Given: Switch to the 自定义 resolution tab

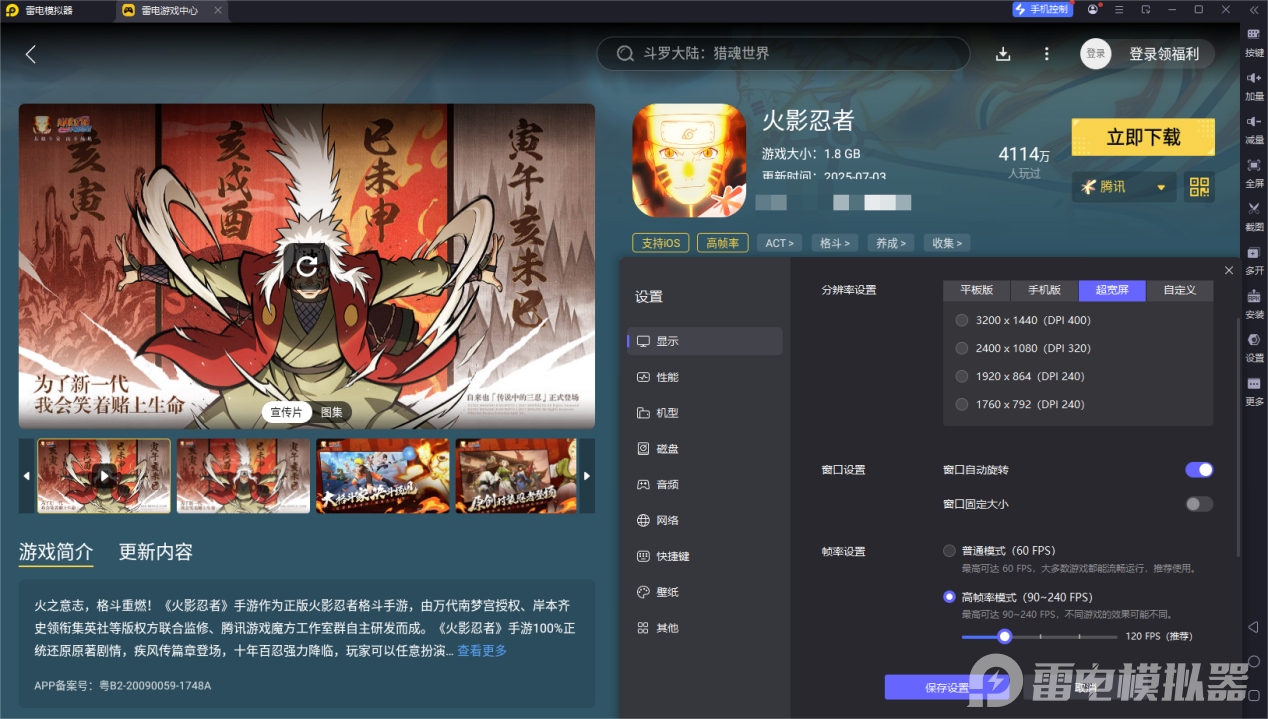Looking at the screenshot, I should click(1179, 290).
